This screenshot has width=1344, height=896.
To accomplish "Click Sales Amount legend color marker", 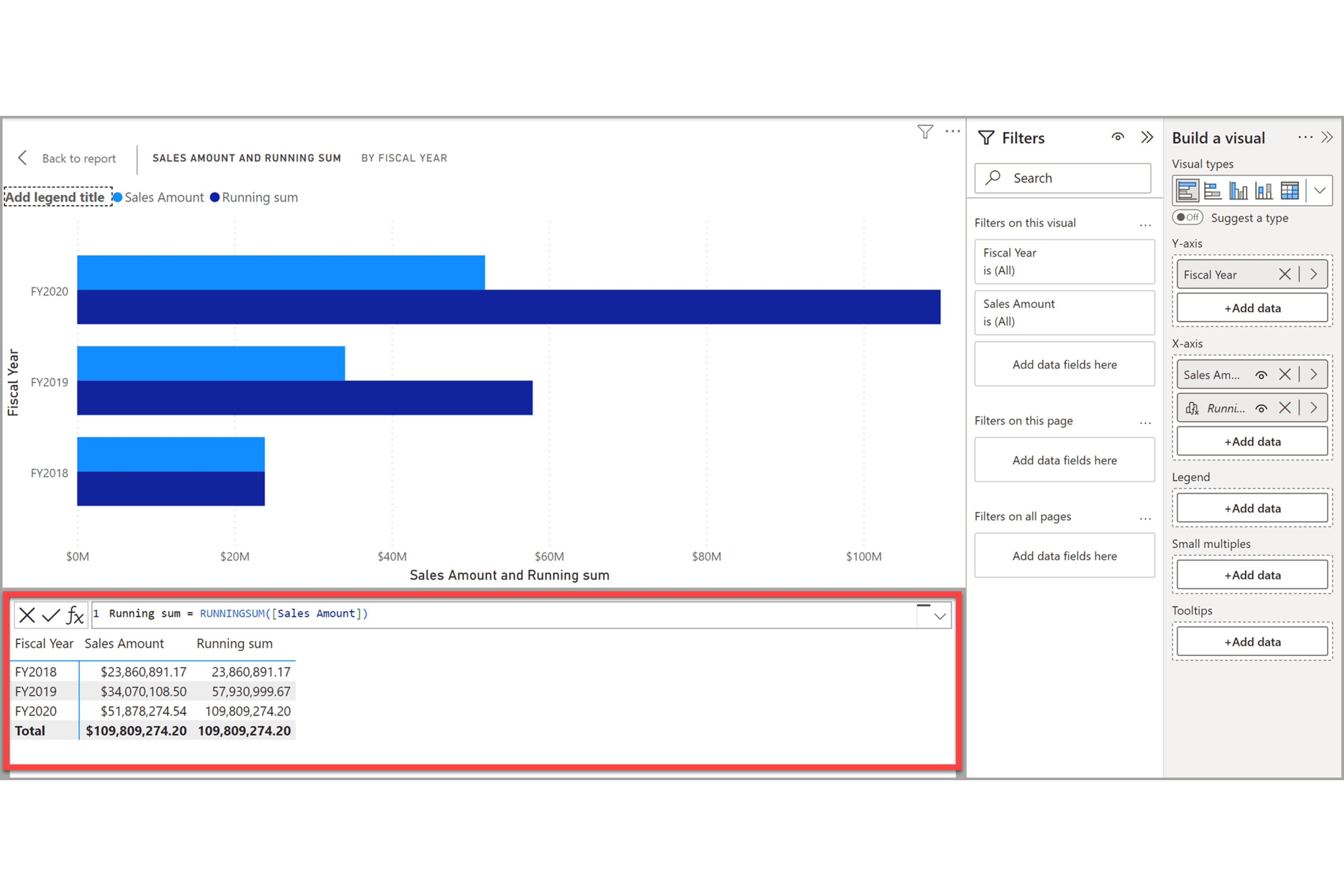I will pos(118,197).
